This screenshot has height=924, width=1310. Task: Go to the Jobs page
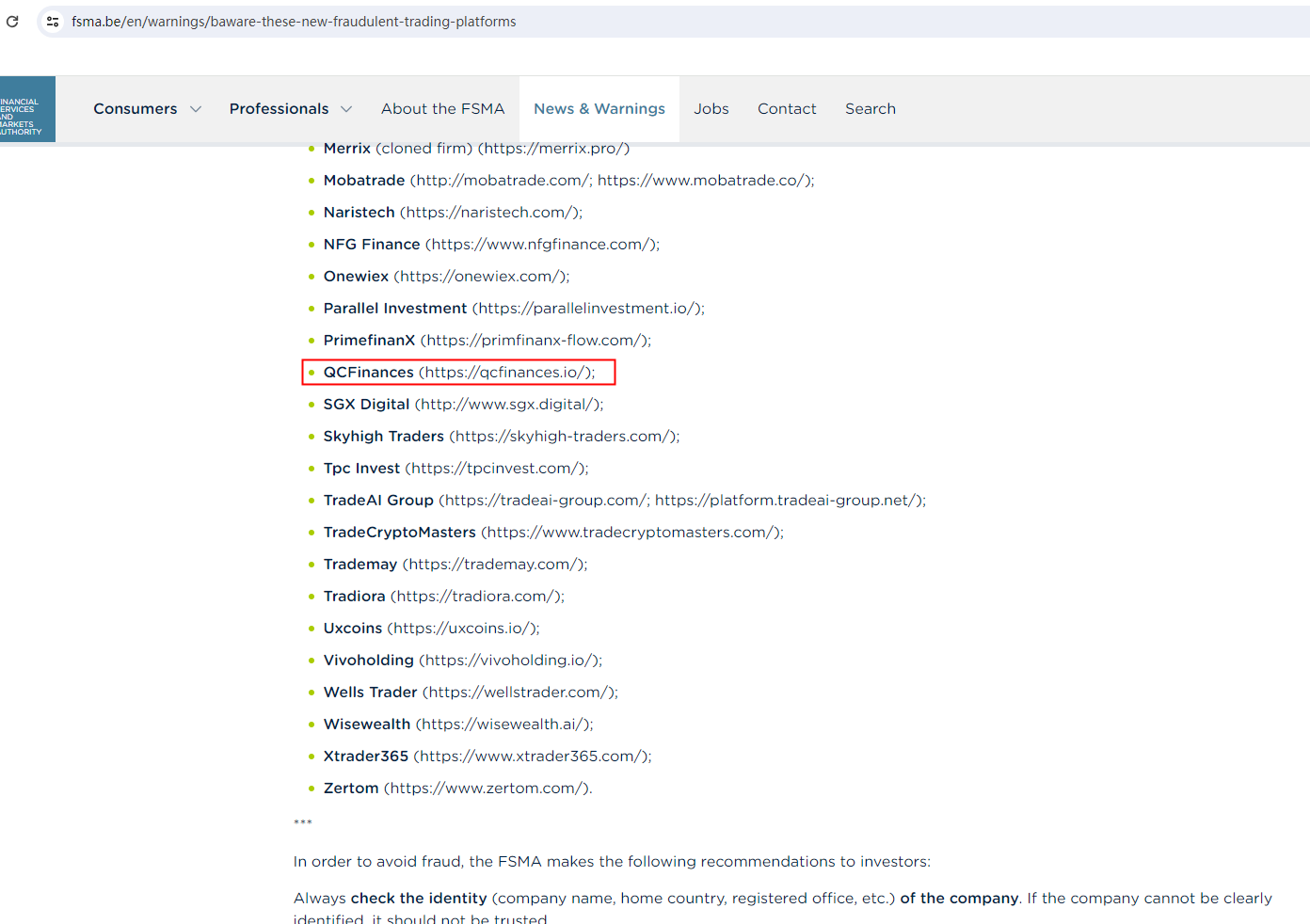[x=711, y=109]
